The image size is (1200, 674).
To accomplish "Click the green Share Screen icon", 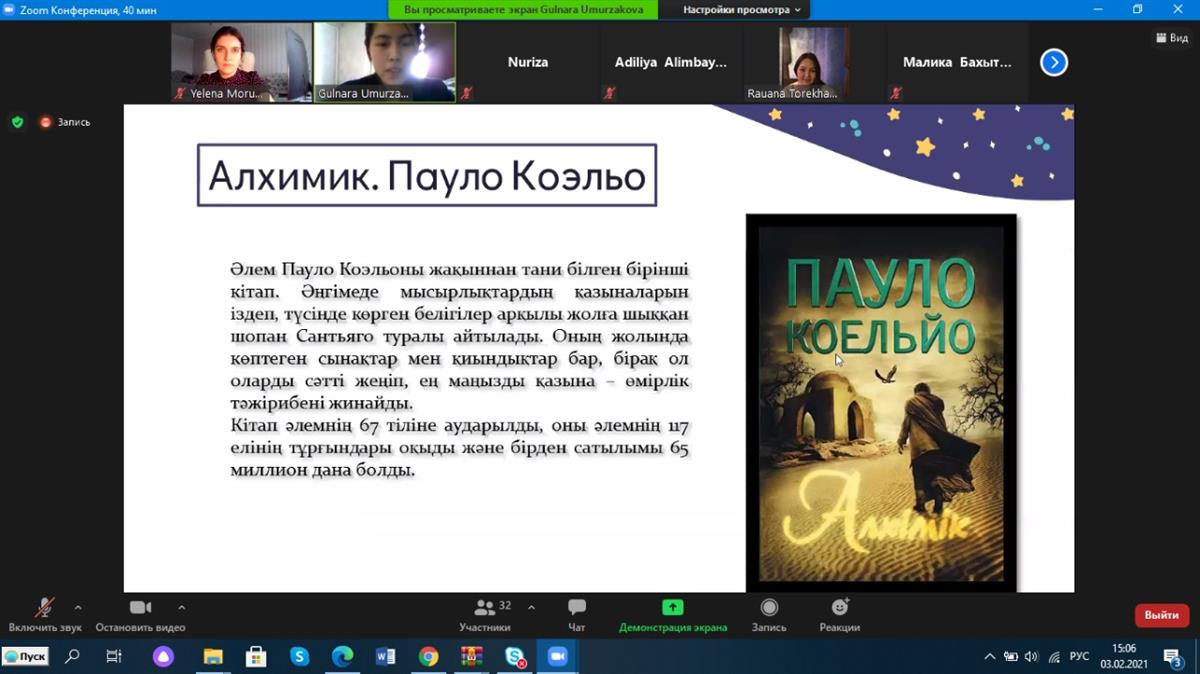I will click(x=672, y=608).
